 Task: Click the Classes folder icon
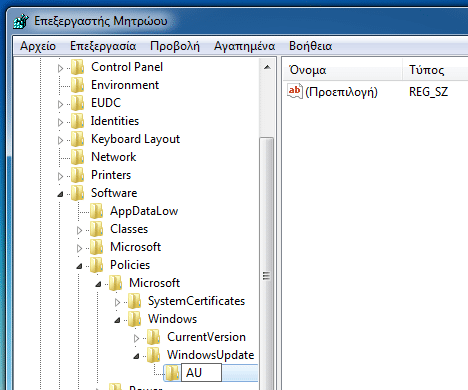pyautogui.click(x=97, y=229)
